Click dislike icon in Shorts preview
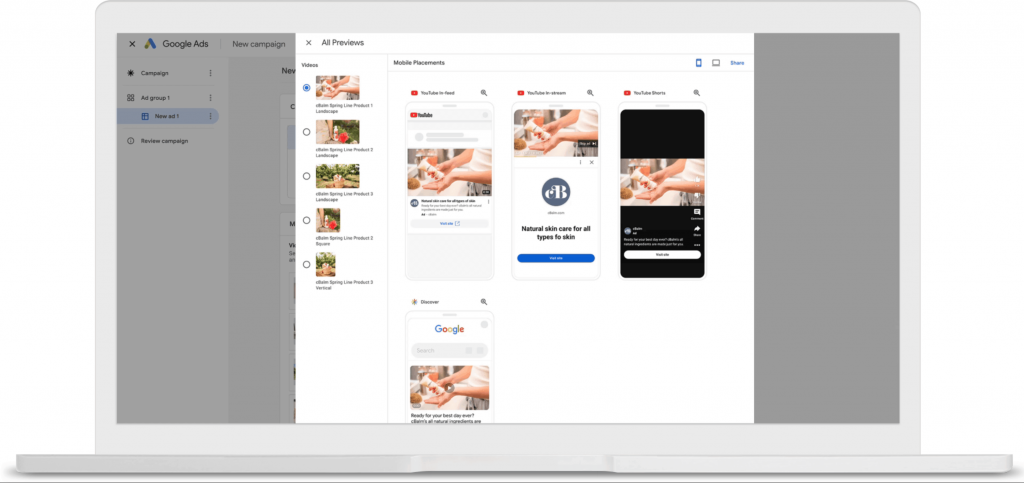The image size is (1024, 483). click(697, 195)
